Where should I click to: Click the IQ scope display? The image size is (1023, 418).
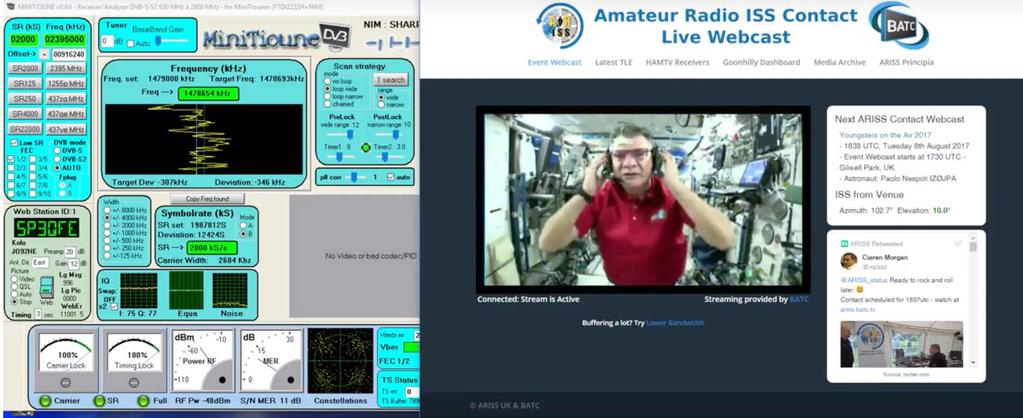coord(138,290)
